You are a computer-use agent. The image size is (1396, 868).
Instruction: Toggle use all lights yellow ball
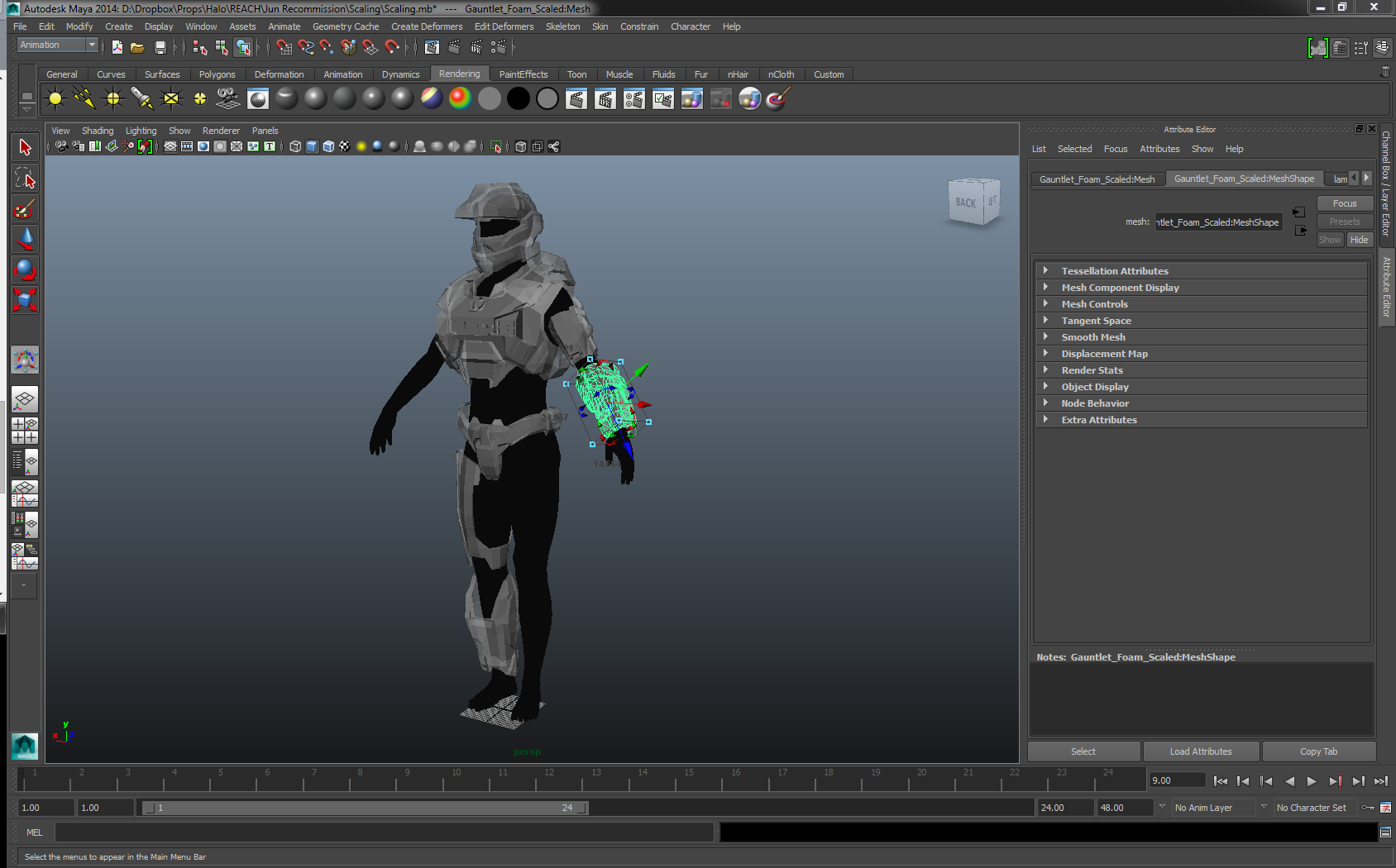(x=361, y=146)
